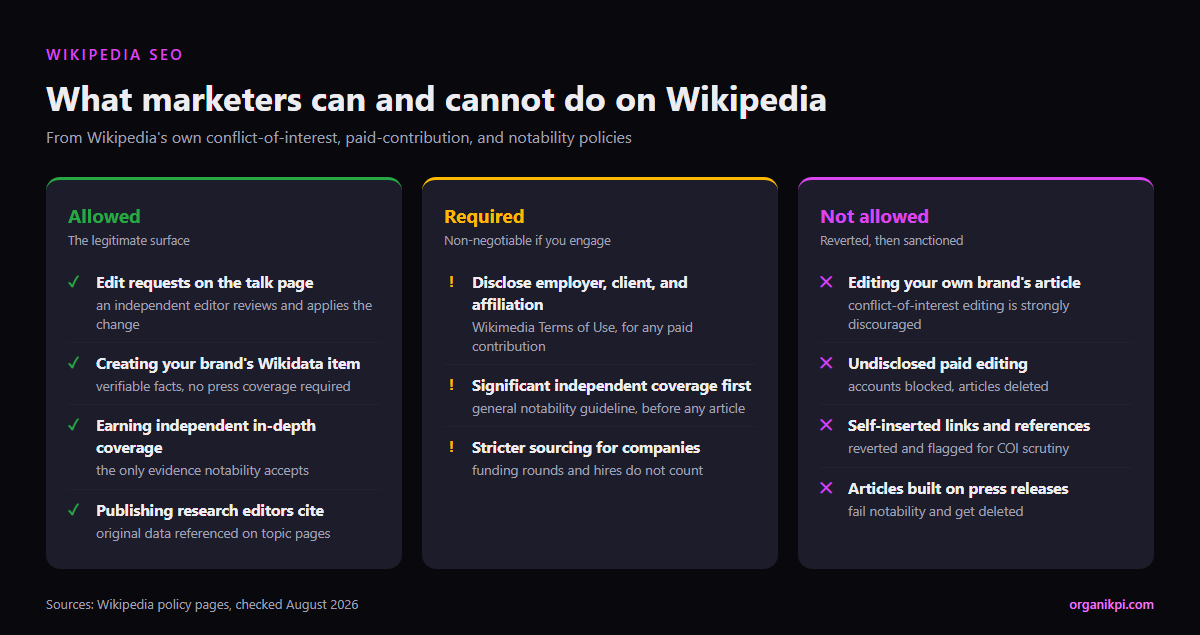Click the title Edit requests on the talk page
This screenshot has height=635, width=1200.
(x=205, y=283)
